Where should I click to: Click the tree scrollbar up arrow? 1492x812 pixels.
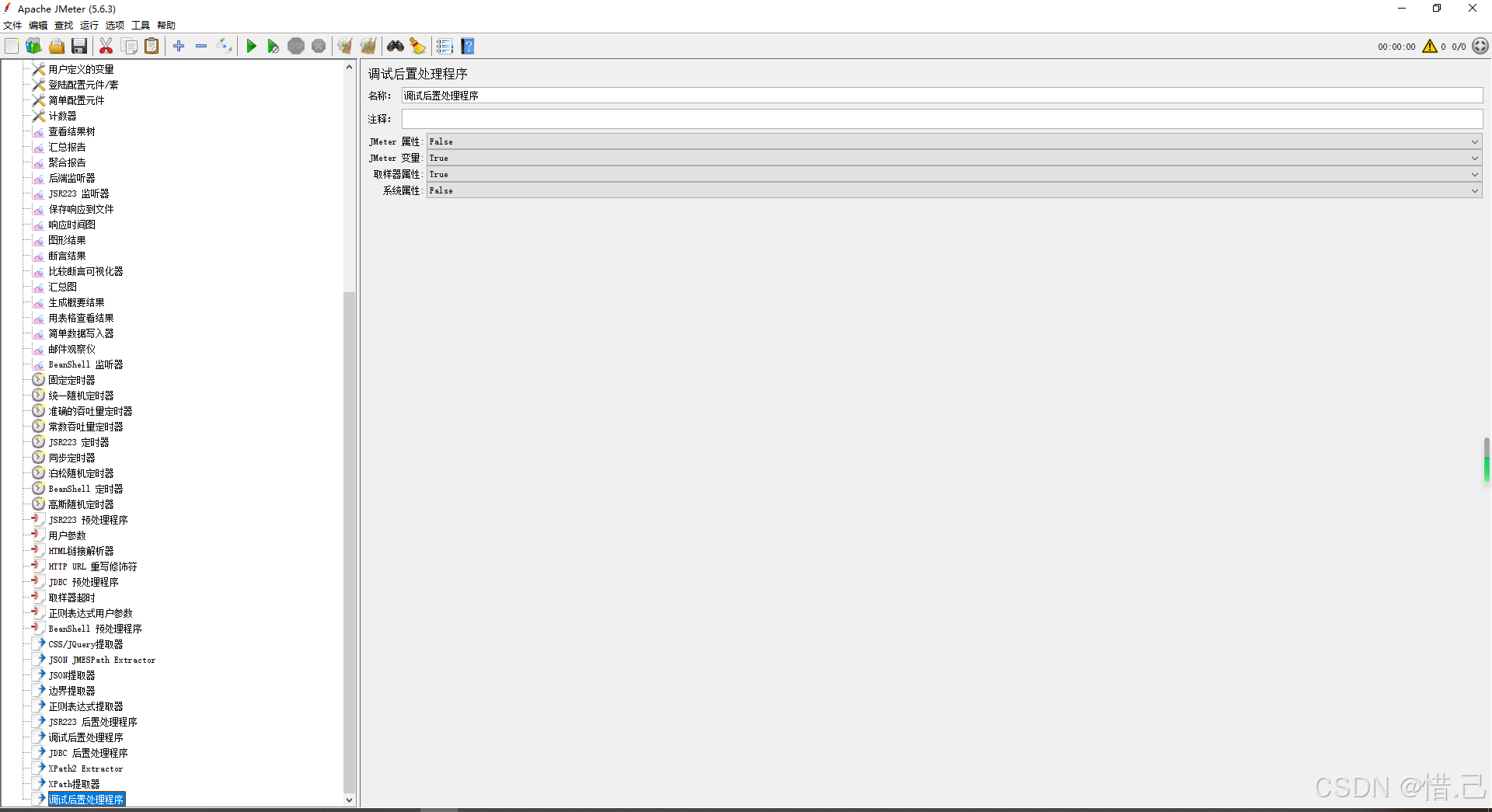(349, 68)
